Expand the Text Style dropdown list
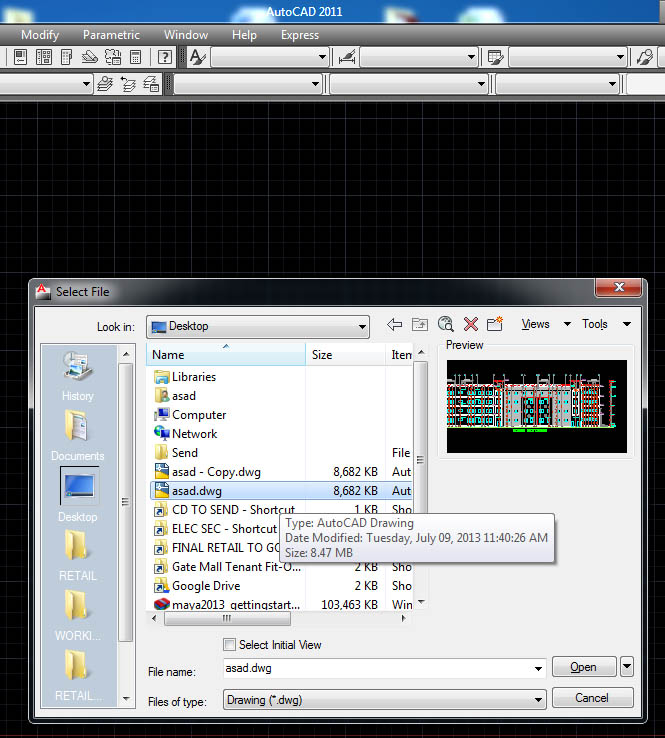The image size is (665, 738). (322, 57)
